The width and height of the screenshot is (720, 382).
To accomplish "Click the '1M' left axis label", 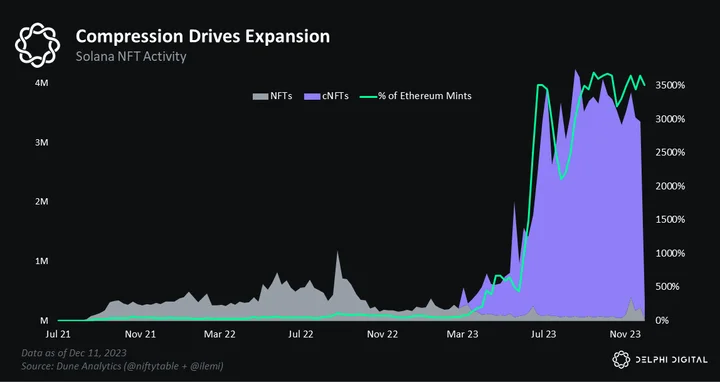I will [x=42, y=261].
